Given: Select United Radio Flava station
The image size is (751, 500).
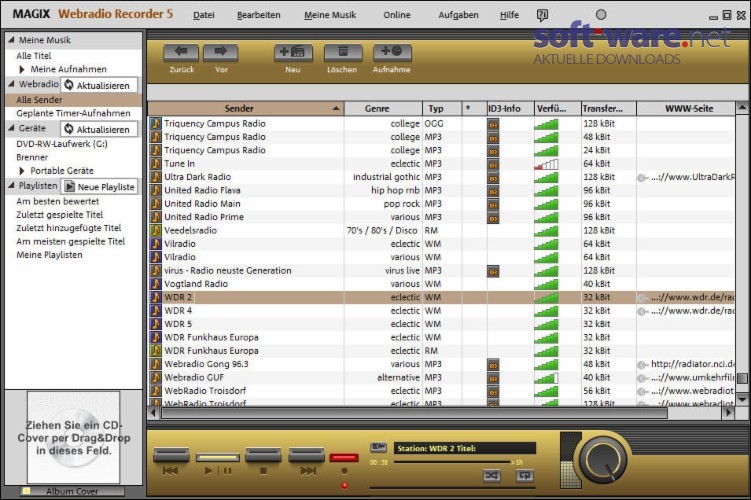Looking at the screenshot, I should pos(441,191).
